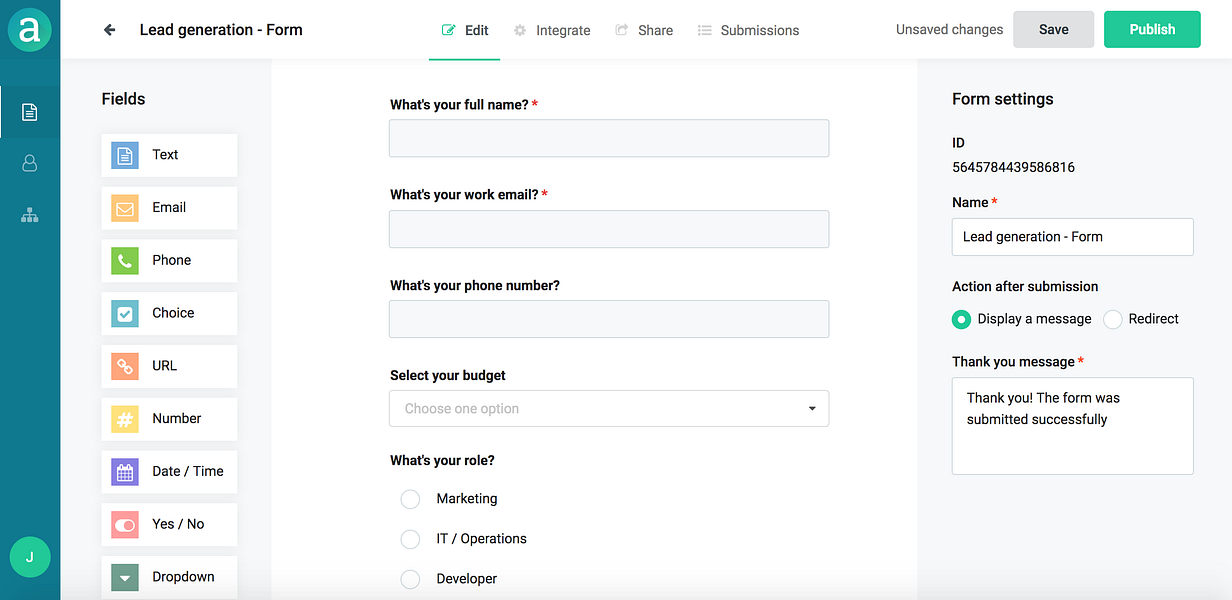This screenshot has height=600, width=1232.
Task: Click the phone number input box
Action: coord(609,319)
